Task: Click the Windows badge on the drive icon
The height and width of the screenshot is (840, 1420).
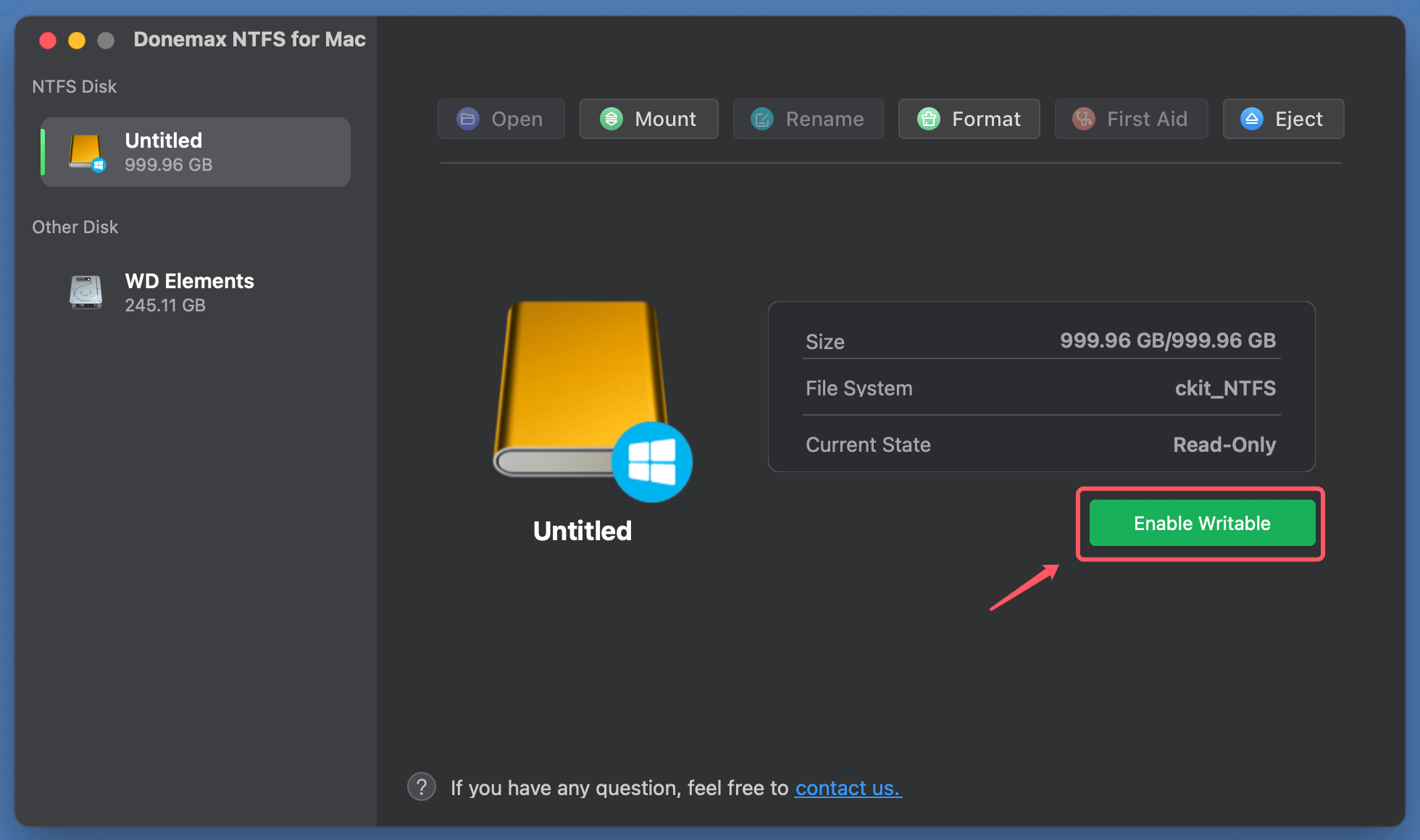Action: coord(652,462)
